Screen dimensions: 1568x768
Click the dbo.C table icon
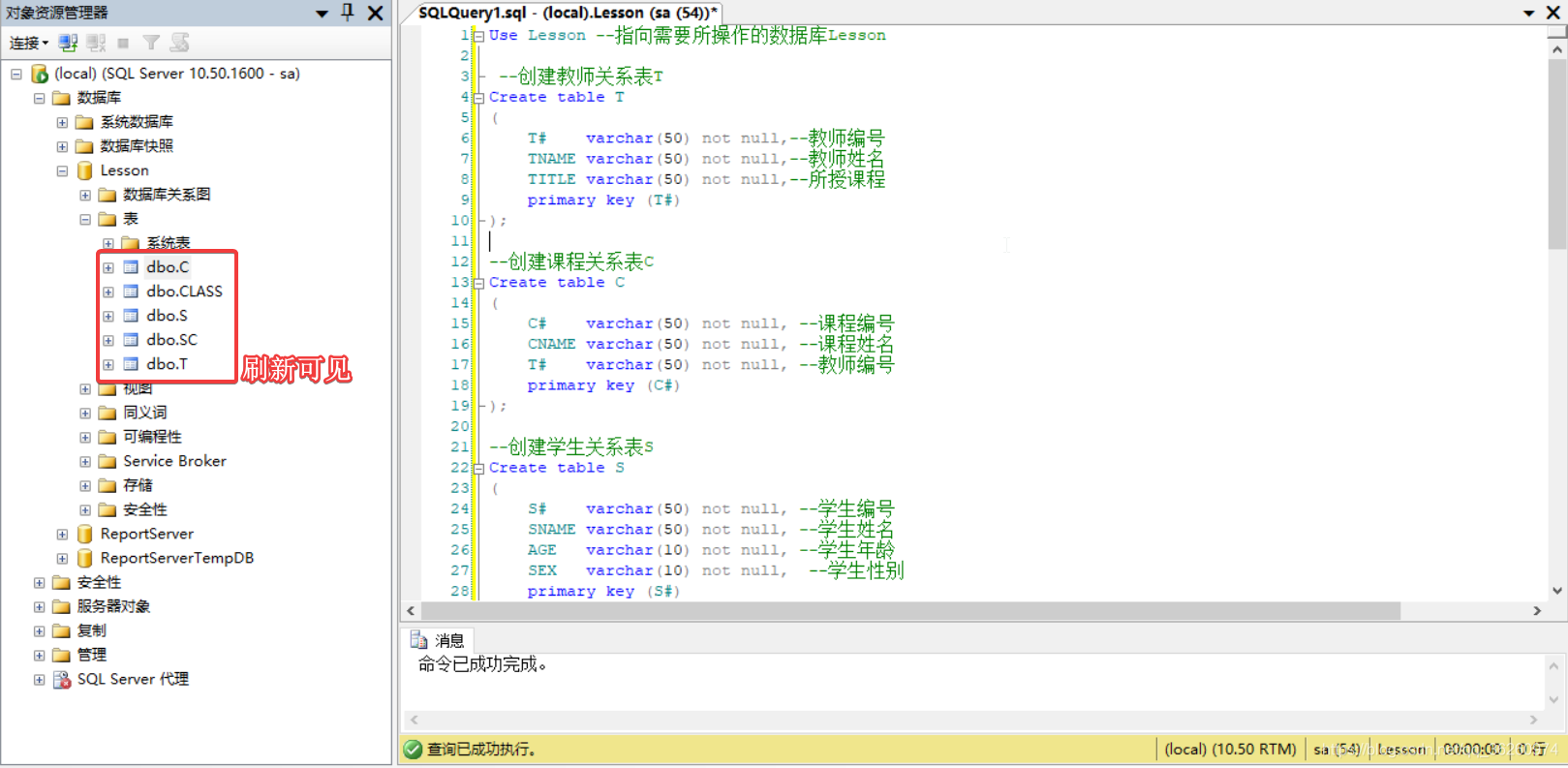(x=131, y=267)
